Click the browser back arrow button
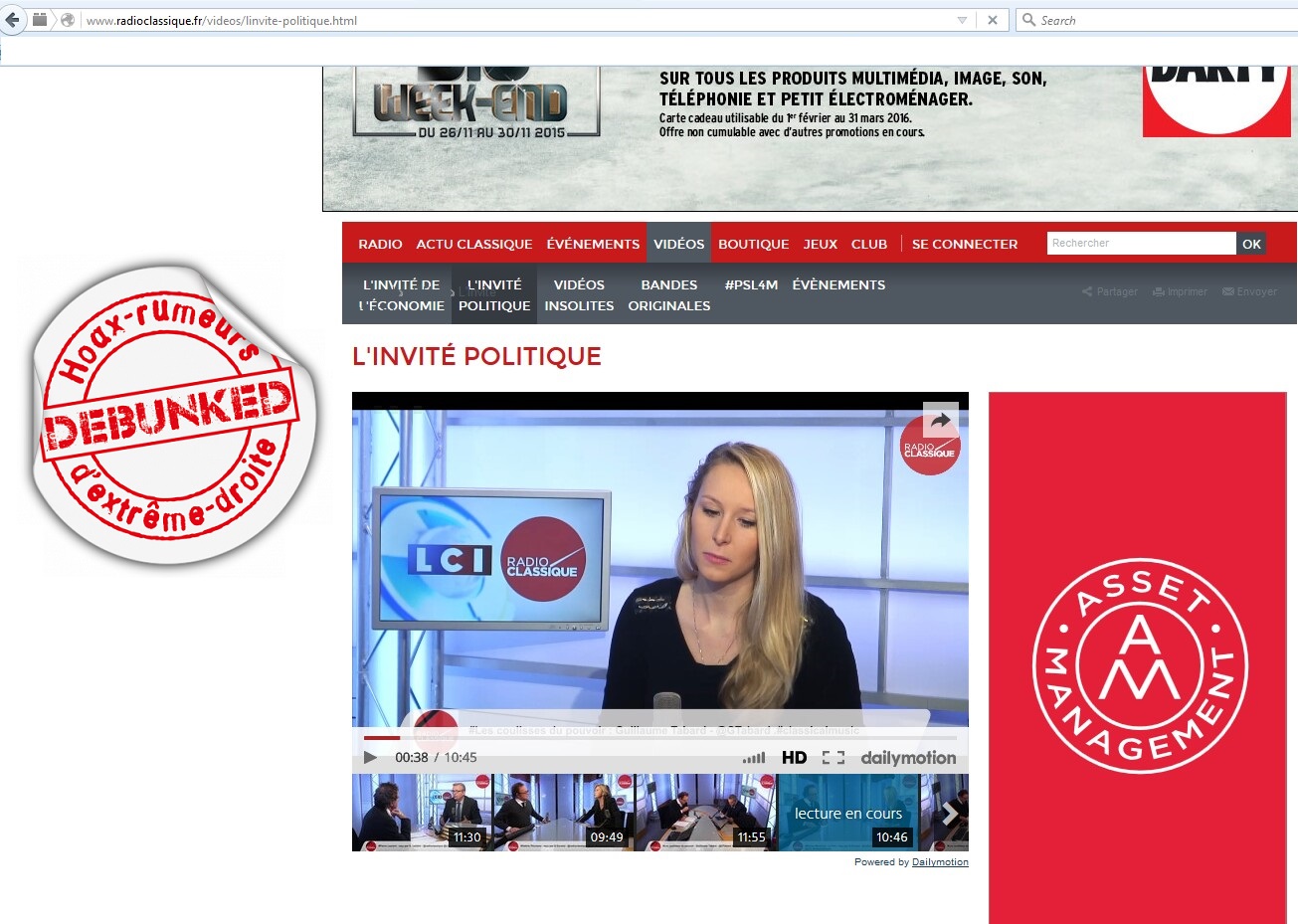Image resolution: width=1298 pixels, height=924 pixels. (12, 20)
